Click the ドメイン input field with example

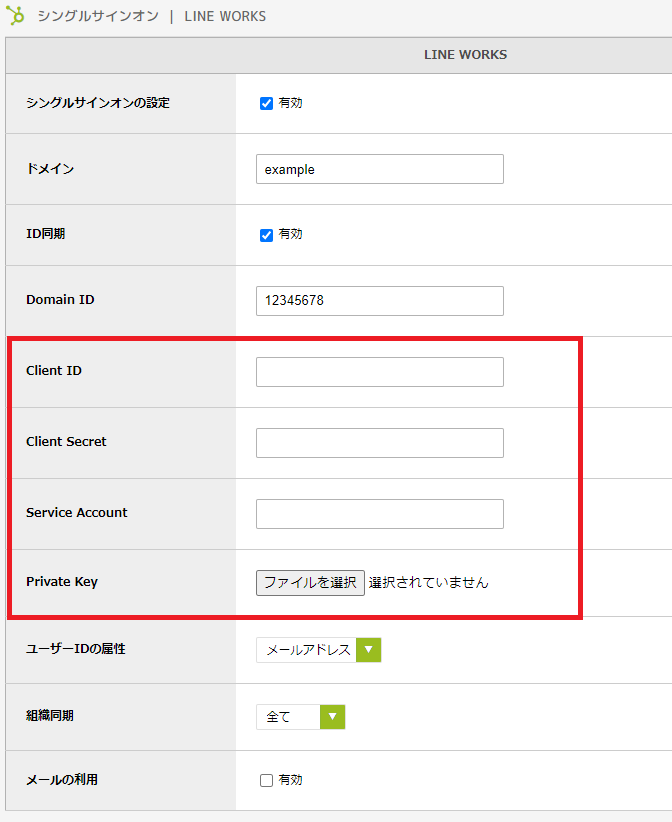(x=380, y=169)
